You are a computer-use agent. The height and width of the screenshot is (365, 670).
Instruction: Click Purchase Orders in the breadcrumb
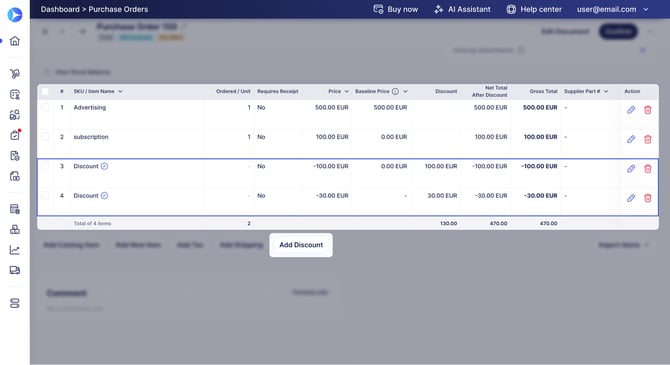[x=118, y=9]
